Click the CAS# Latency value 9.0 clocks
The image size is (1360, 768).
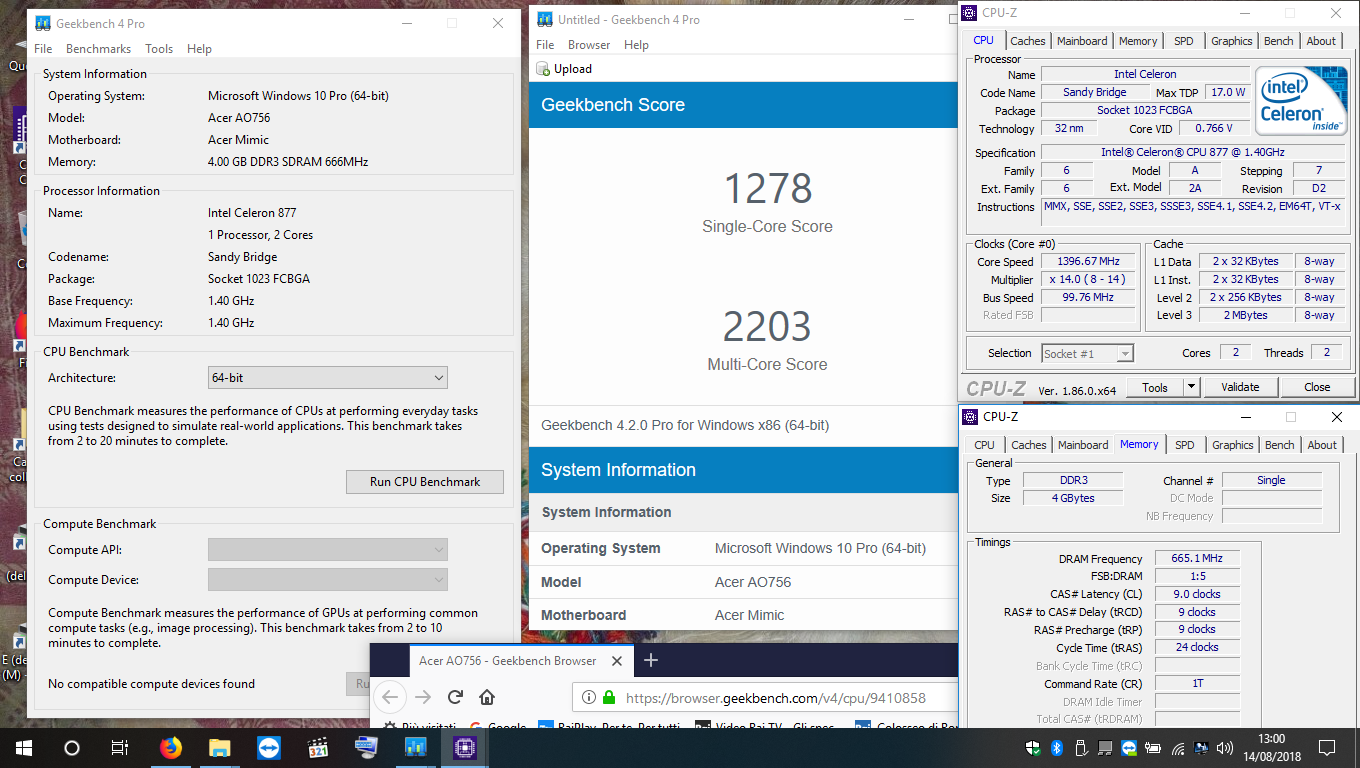1197,594
